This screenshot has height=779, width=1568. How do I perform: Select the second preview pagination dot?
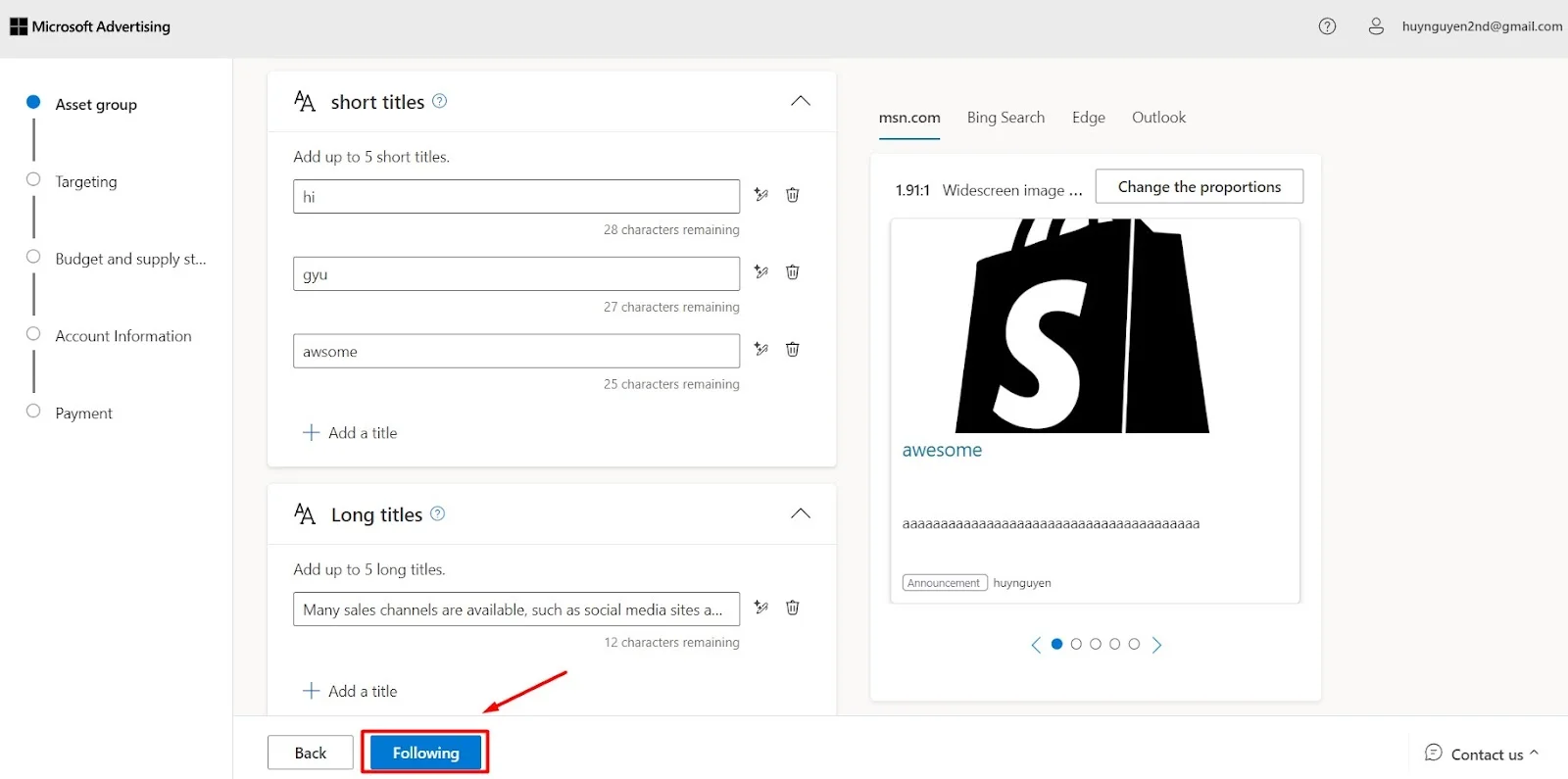pyautogui.click(x=1076, y=644)
